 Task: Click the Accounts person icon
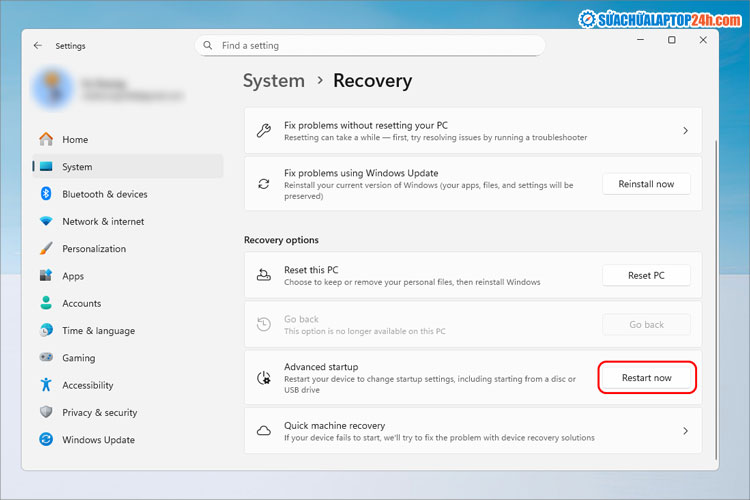[46, 303]
